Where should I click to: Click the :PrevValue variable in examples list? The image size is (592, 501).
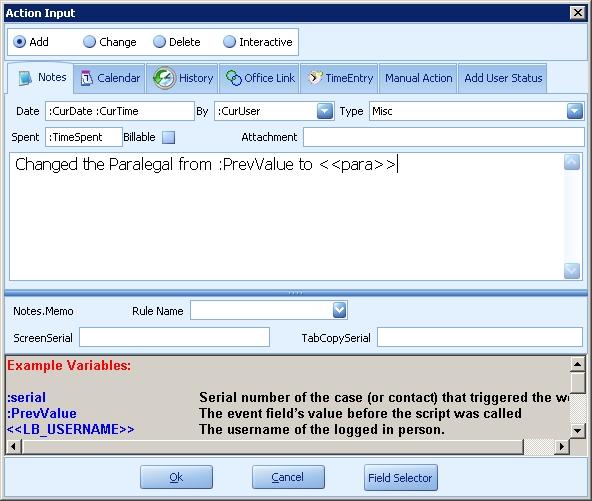click(x=42, y=413)
